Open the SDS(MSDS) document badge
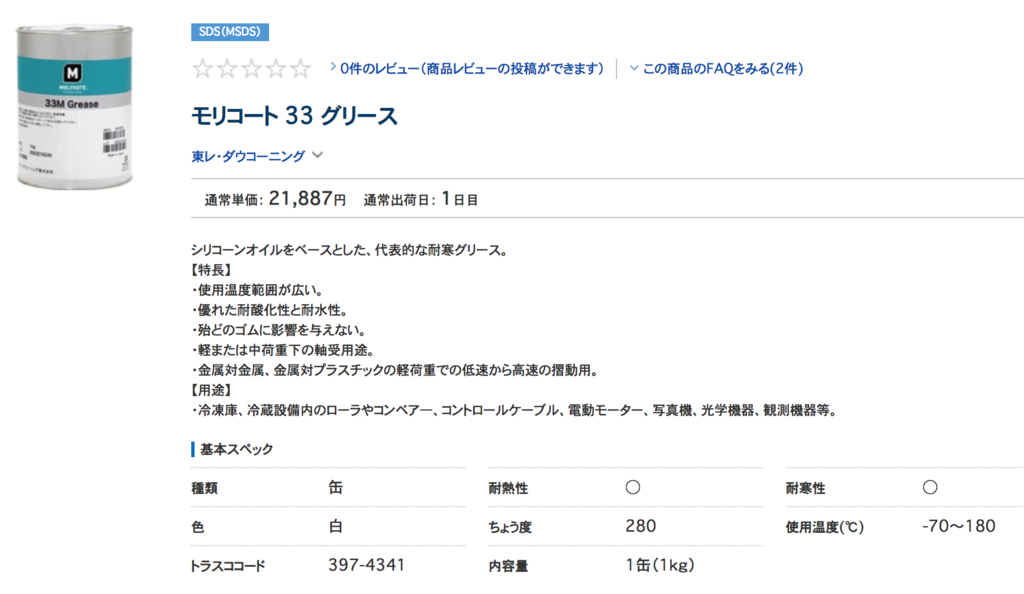The height and width of the screenshot is (594, 1024). (x=228, y=32)
